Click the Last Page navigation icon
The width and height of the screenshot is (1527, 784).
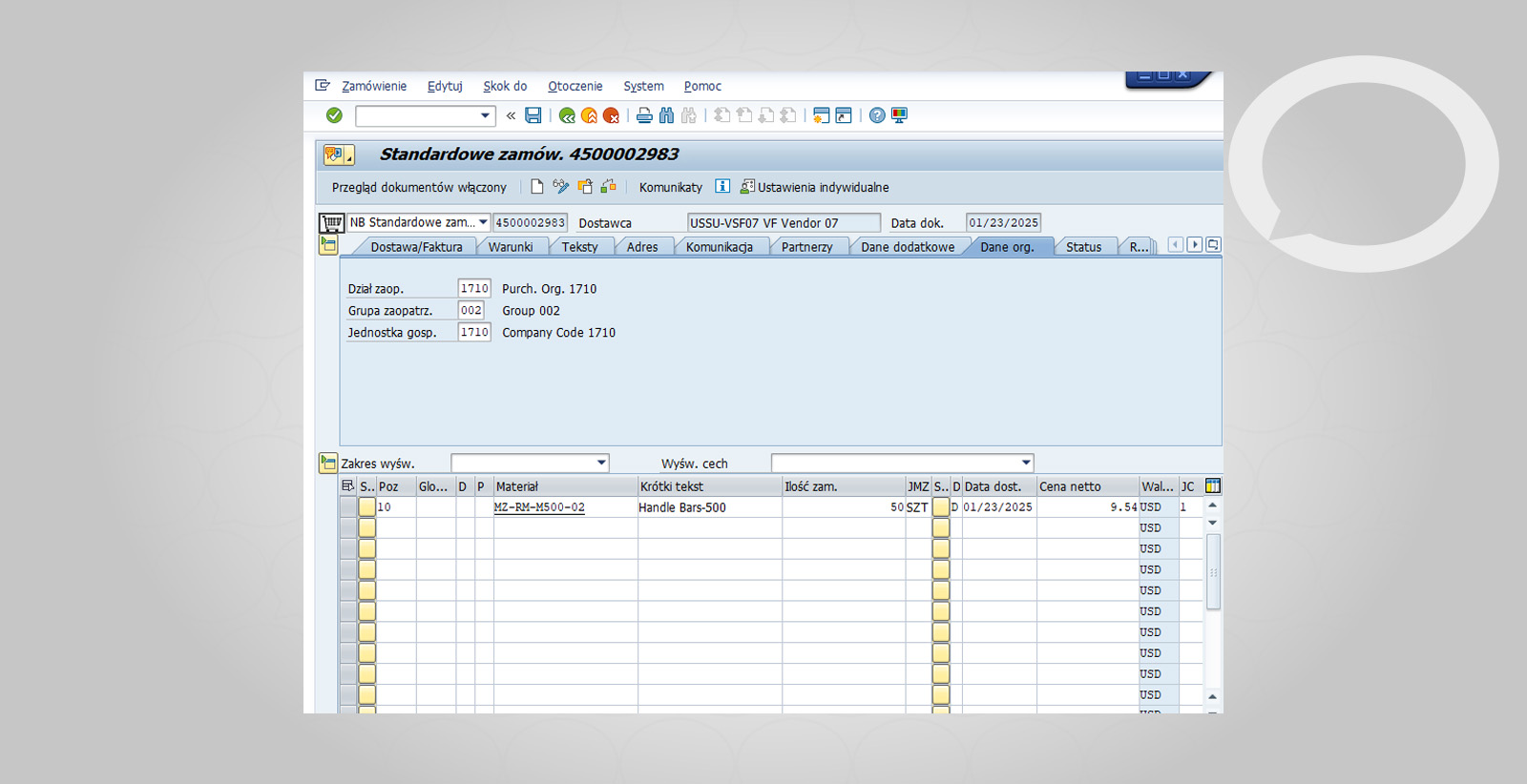pos(788,115)
